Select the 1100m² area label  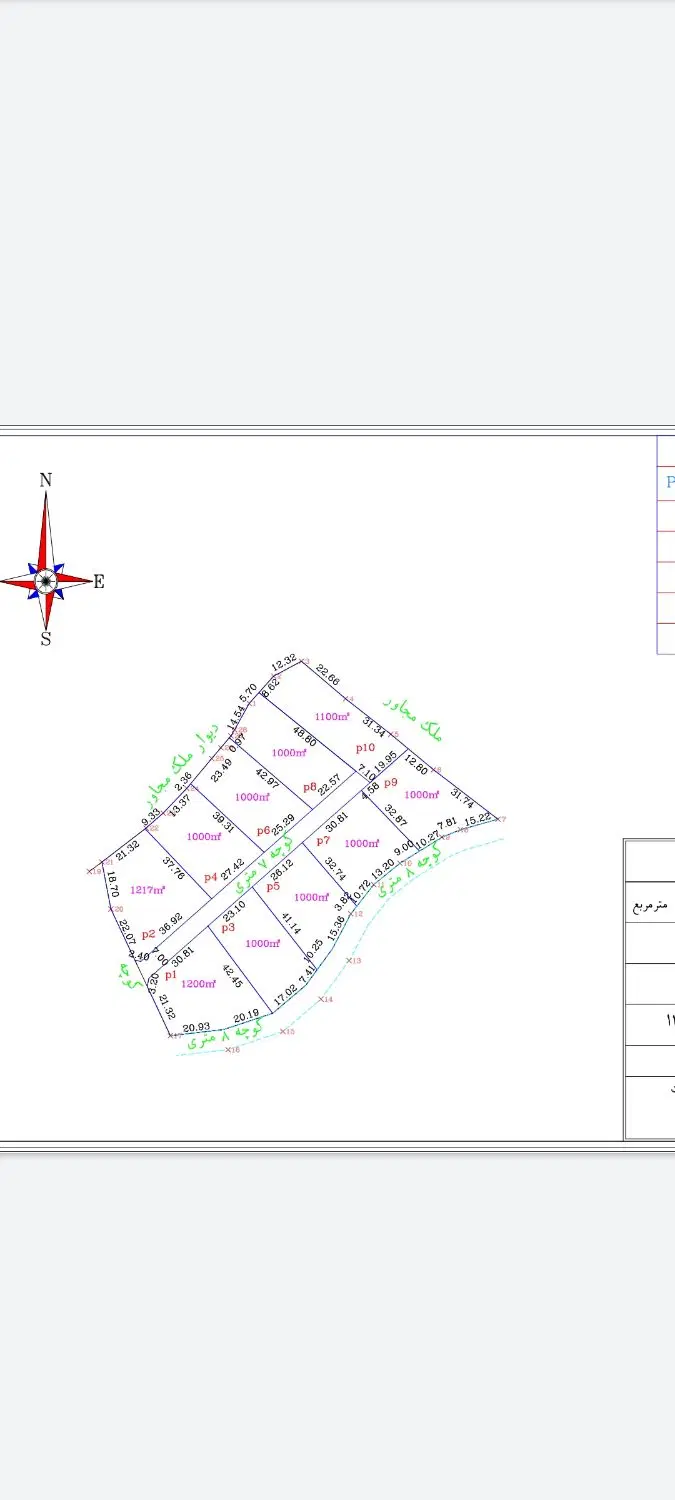coord(332,716)
